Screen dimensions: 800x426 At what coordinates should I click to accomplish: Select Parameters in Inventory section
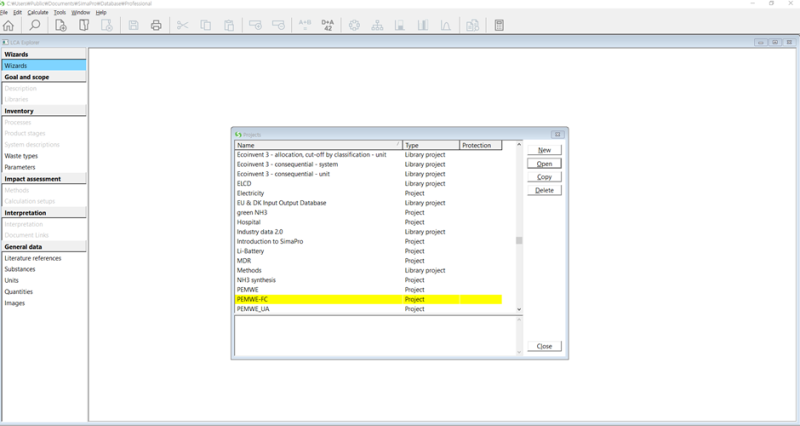(x=20, y=167)
